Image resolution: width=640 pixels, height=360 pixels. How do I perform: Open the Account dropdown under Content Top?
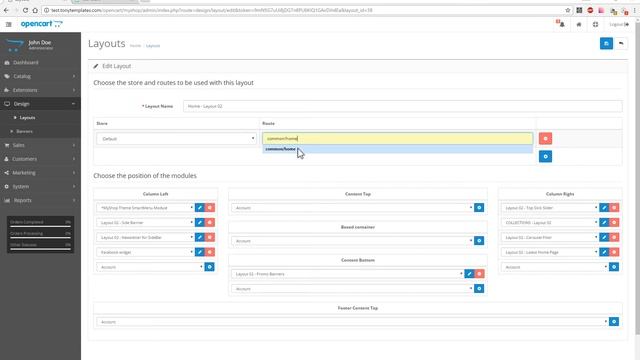[x=352, y=208]
